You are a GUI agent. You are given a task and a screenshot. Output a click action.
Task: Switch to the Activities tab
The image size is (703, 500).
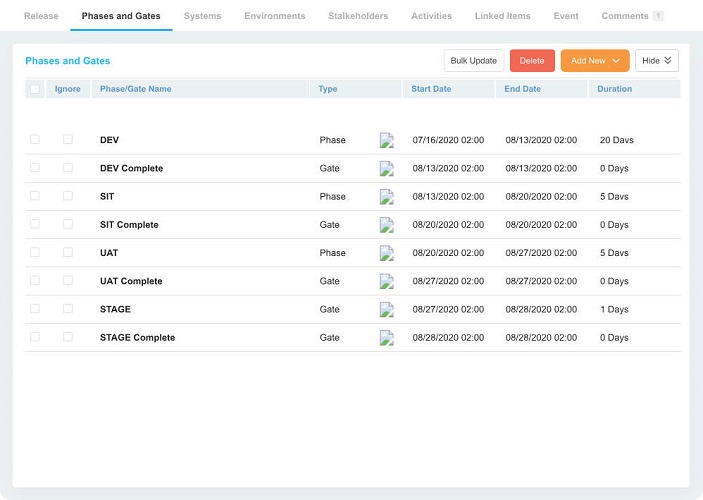(x=431, y=16)
